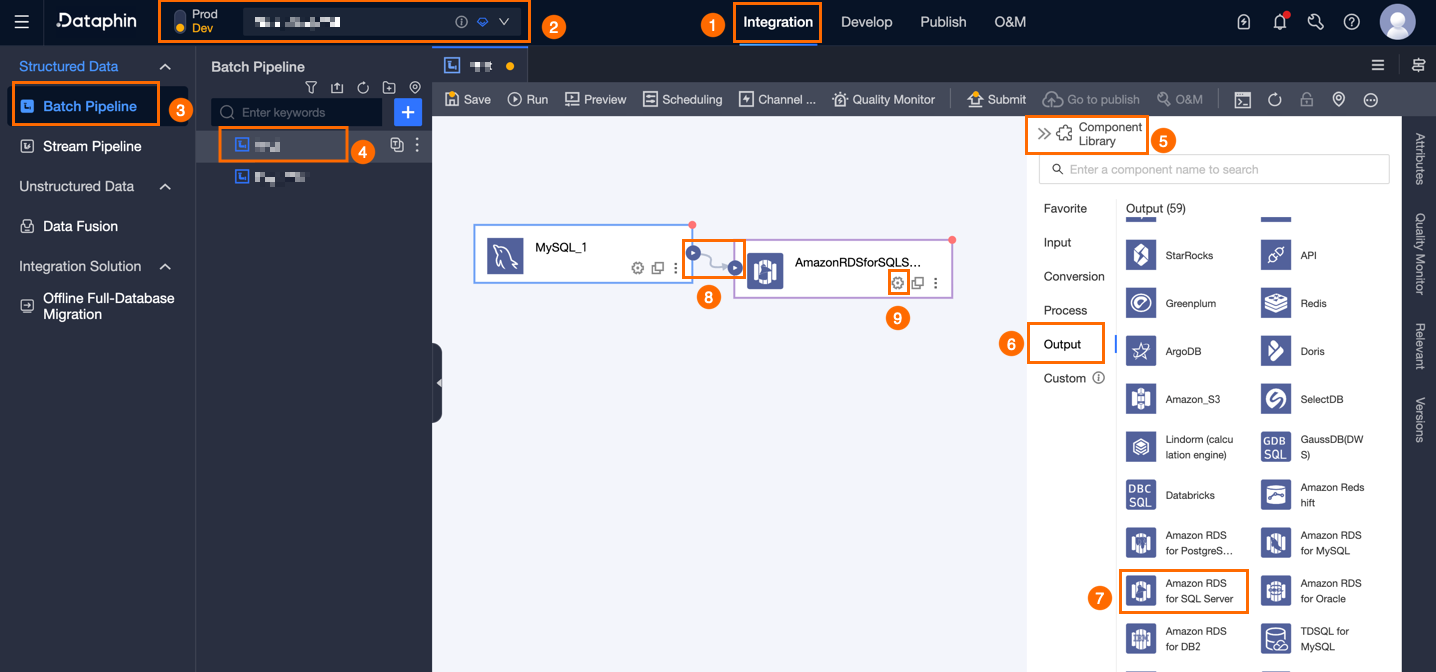Select the Output component category
Viewport: 1436px width, 672px height.
click(x=1063, y=344)
